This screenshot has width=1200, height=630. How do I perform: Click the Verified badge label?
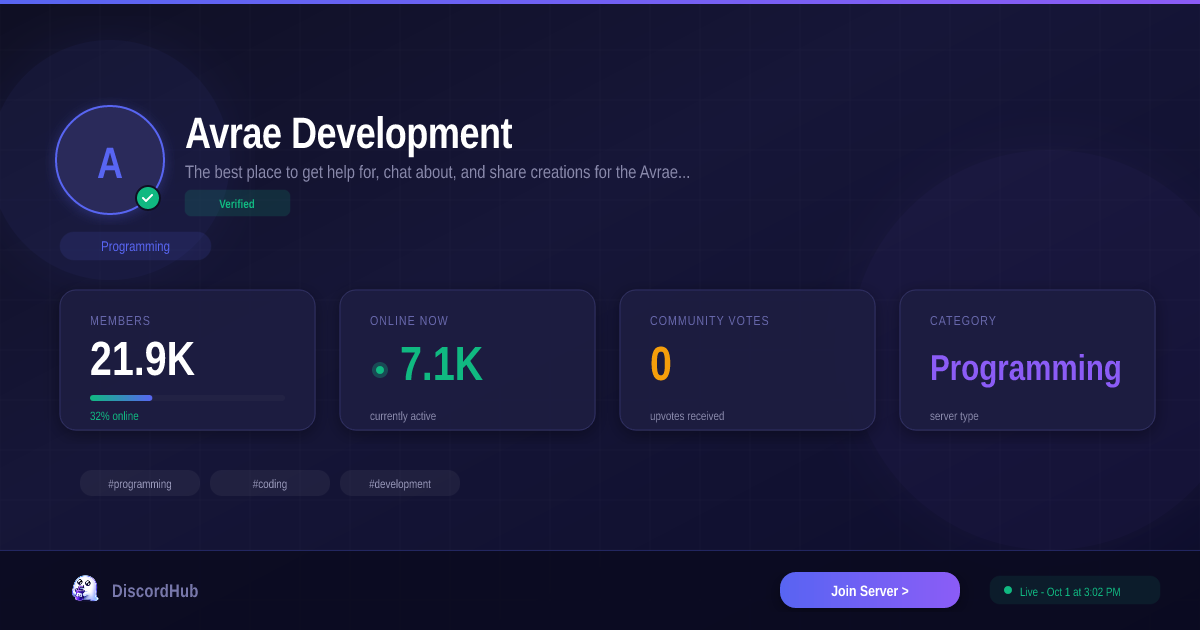pyautogui.click(x=237, y=203)
